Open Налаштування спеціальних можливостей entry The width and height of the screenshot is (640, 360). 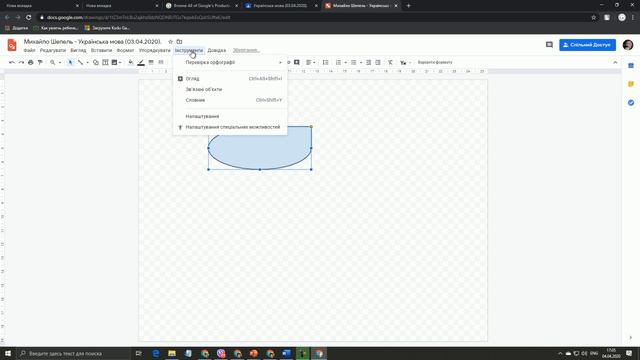pos(230,127)
